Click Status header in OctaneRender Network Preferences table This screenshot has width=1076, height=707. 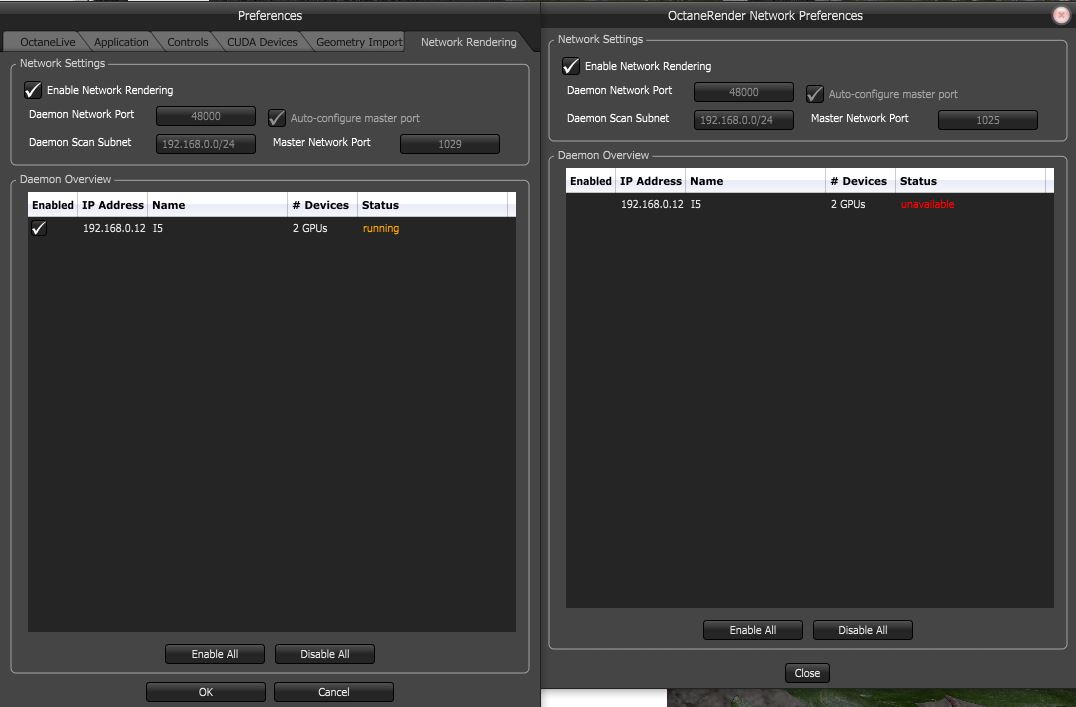point(970,181)
